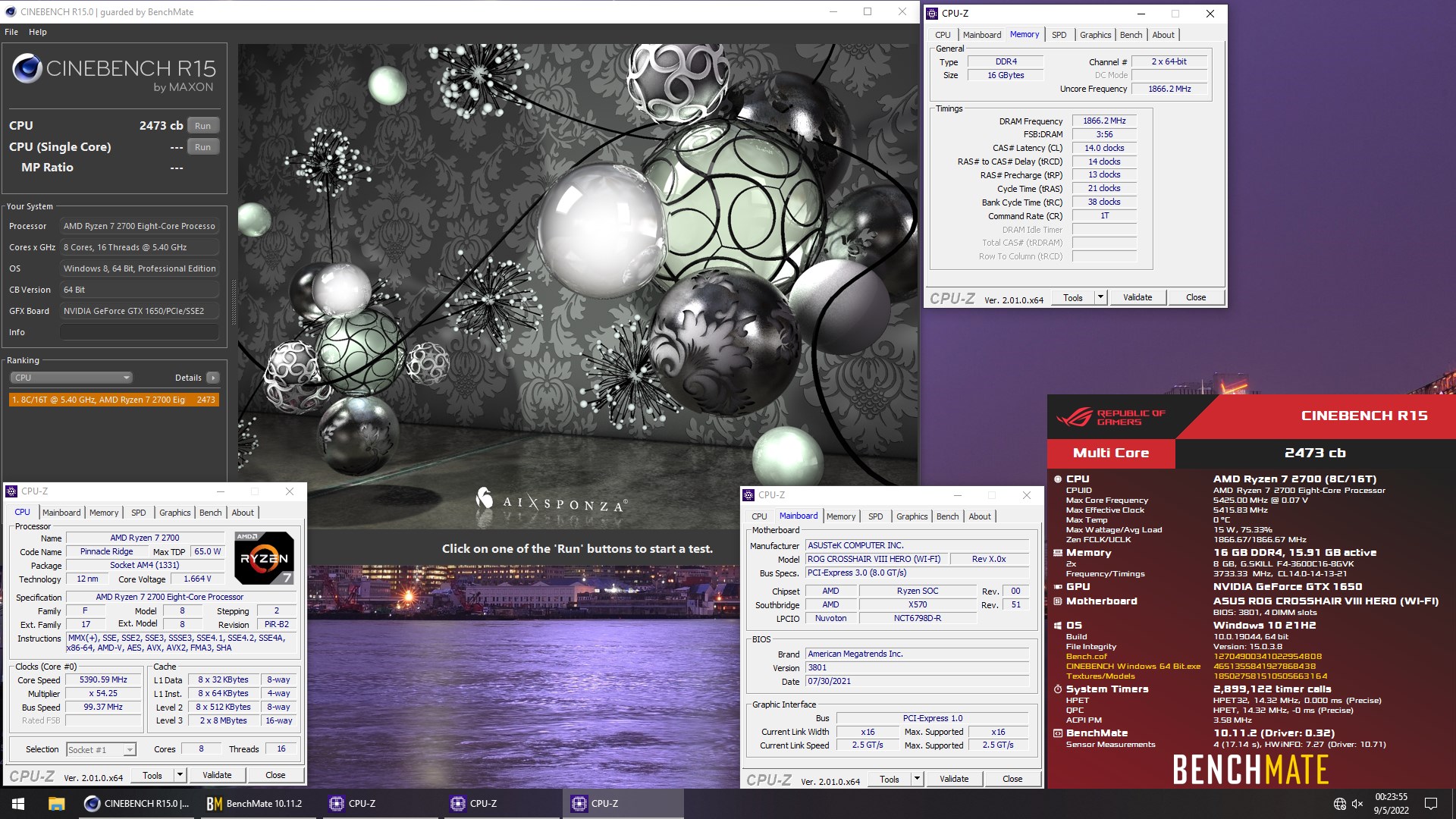1456x819 pixels.
Task: Open CPU tab in the Memory window
Action: coord(943,35)
